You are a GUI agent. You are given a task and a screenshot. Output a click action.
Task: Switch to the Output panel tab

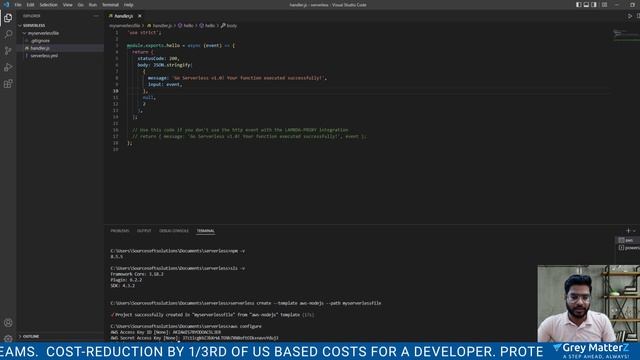144,231
